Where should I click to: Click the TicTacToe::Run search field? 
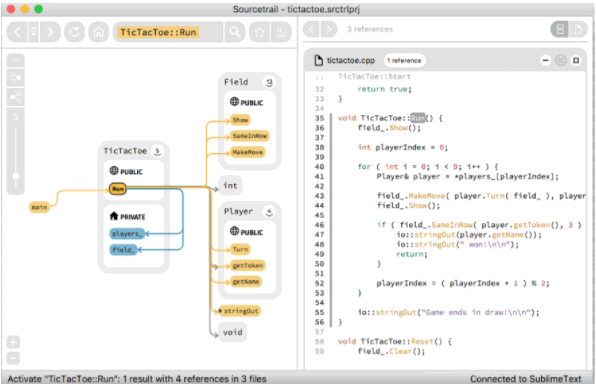168,32
